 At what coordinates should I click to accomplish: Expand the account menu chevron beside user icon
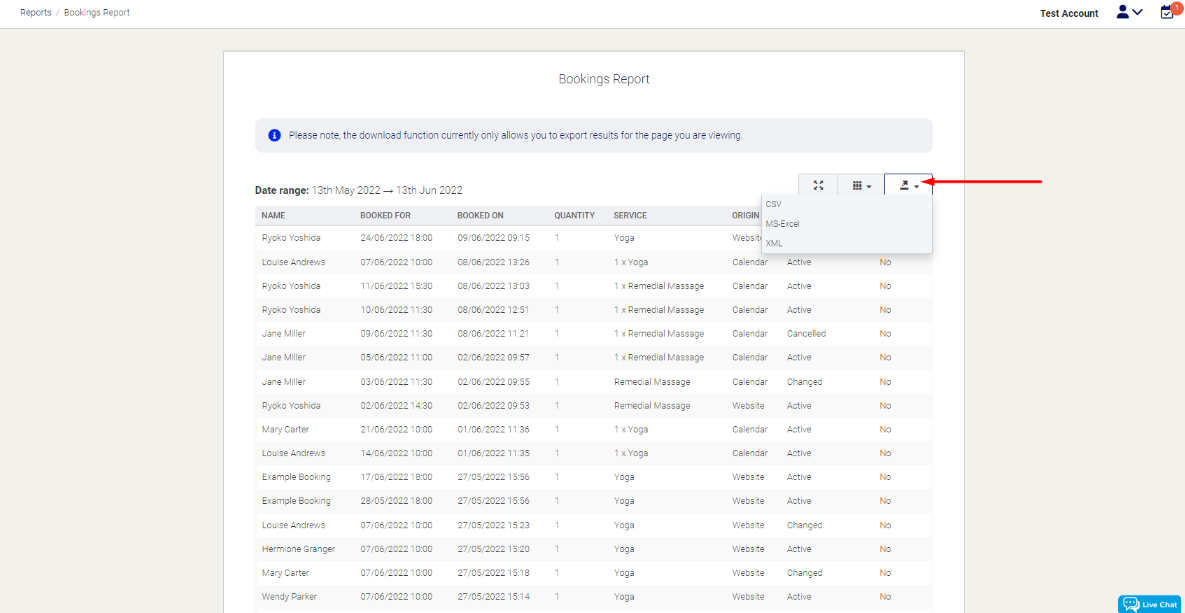pyautogui.click(x=1137, y=12)
